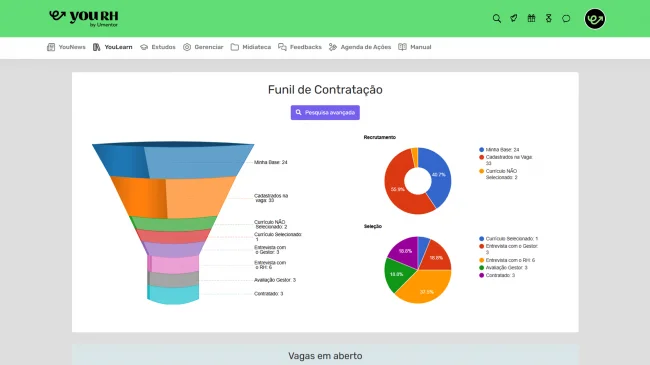The height and width of the screenshot is (365, 650).
Task: Open the user profile avatar
Action: (x=595, y=19)
